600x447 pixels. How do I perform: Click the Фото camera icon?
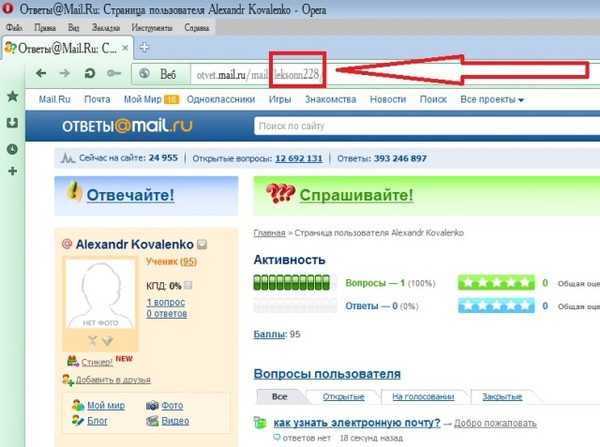point(152,405)
